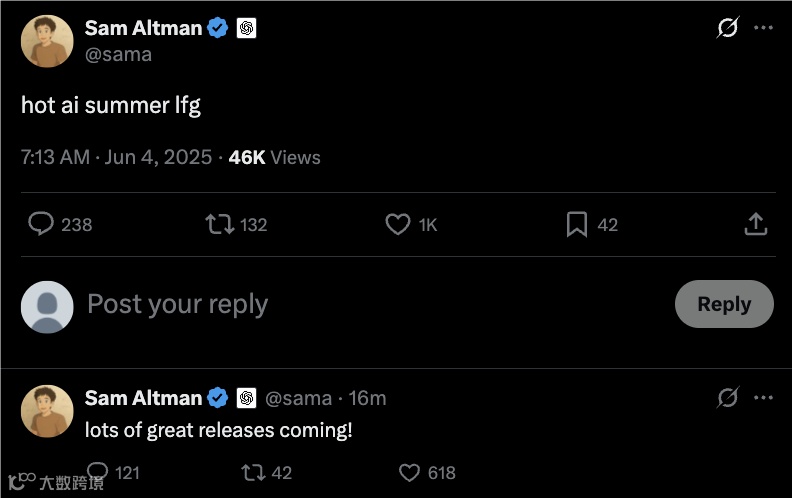792x498 pixels.
Task: Open Sam Altman's profile name in header
Action: coord(143,28)
